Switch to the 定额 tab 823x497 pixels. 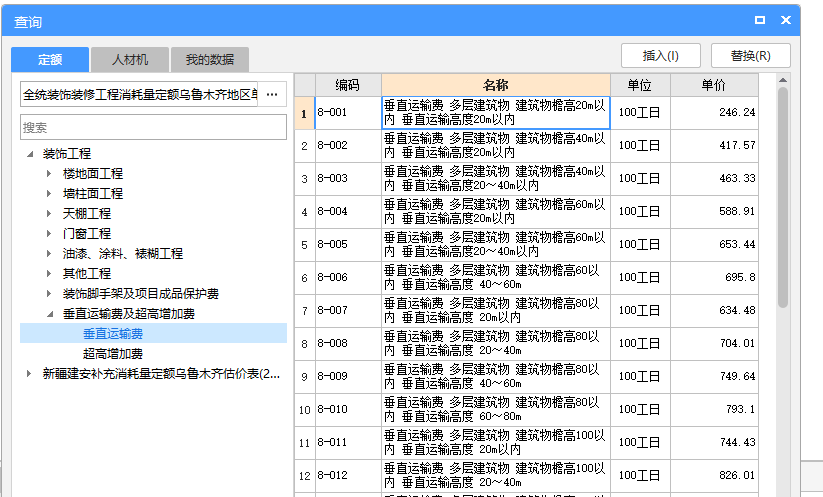pos(50,59)
